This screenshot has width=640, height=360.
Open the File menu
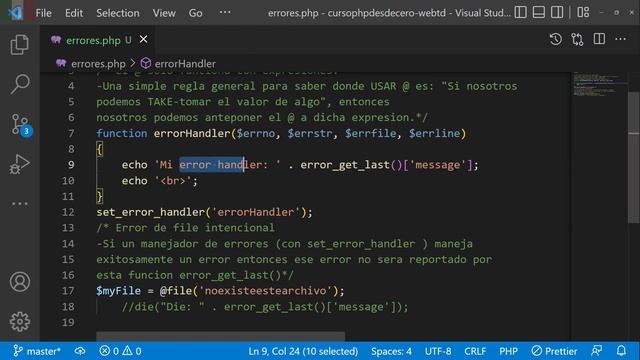point(43,13)
